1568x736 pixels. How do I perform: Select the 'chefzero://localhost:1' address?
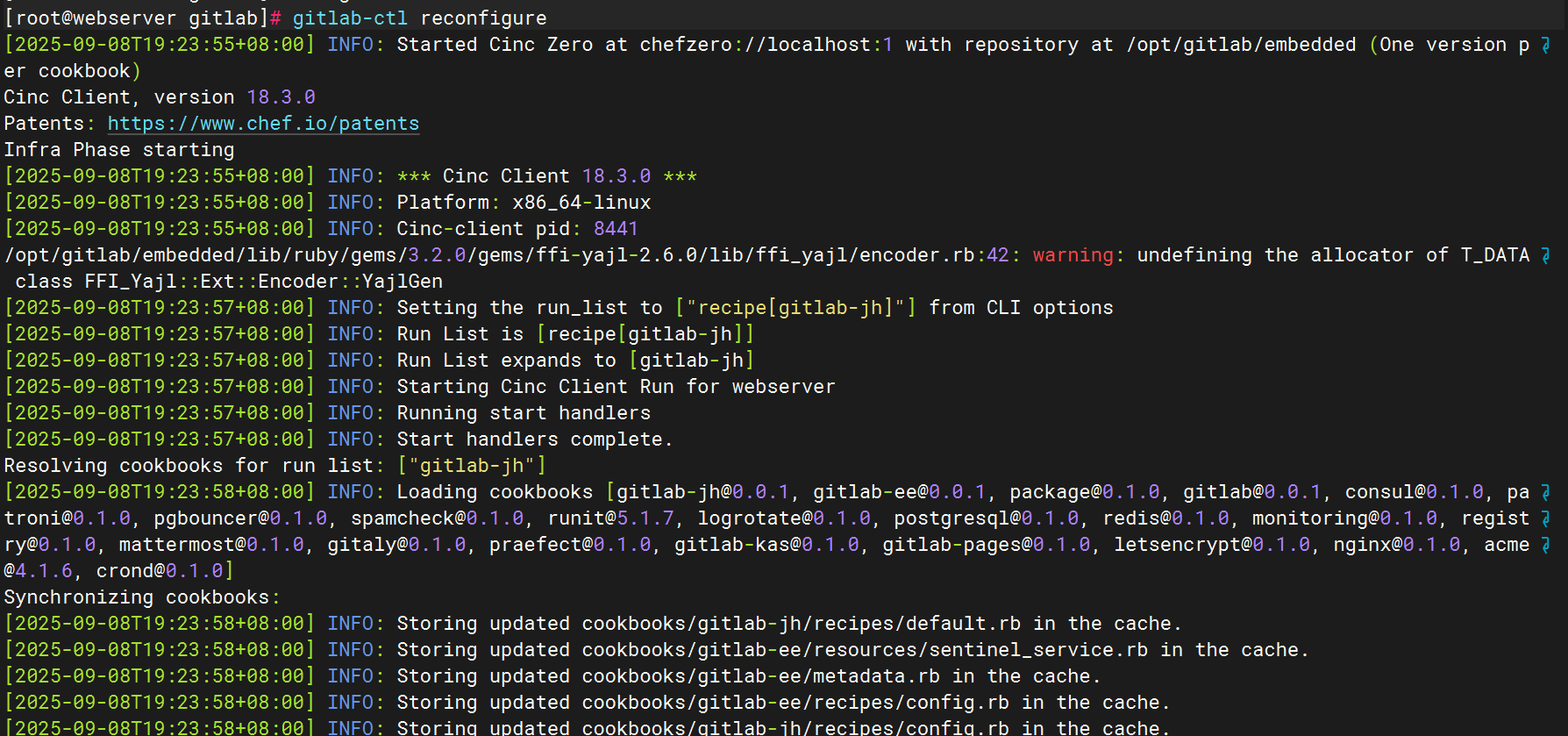[766, 45]
